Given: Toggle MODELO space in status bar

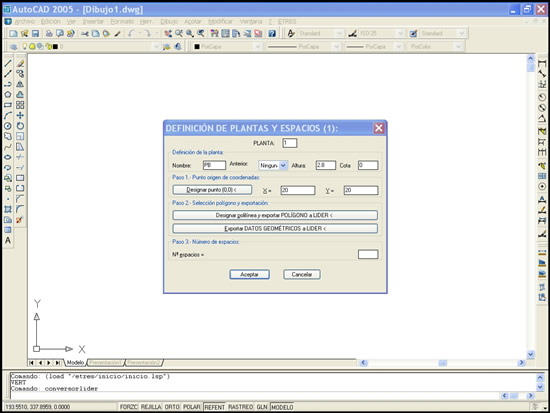Looking at the screenshot, I should pyautogui.click(x=282, y=407).
